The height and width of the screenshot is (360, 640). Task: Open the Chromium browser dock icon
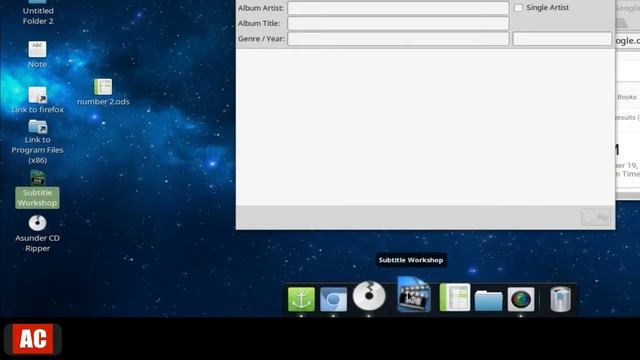coord(333,299)
